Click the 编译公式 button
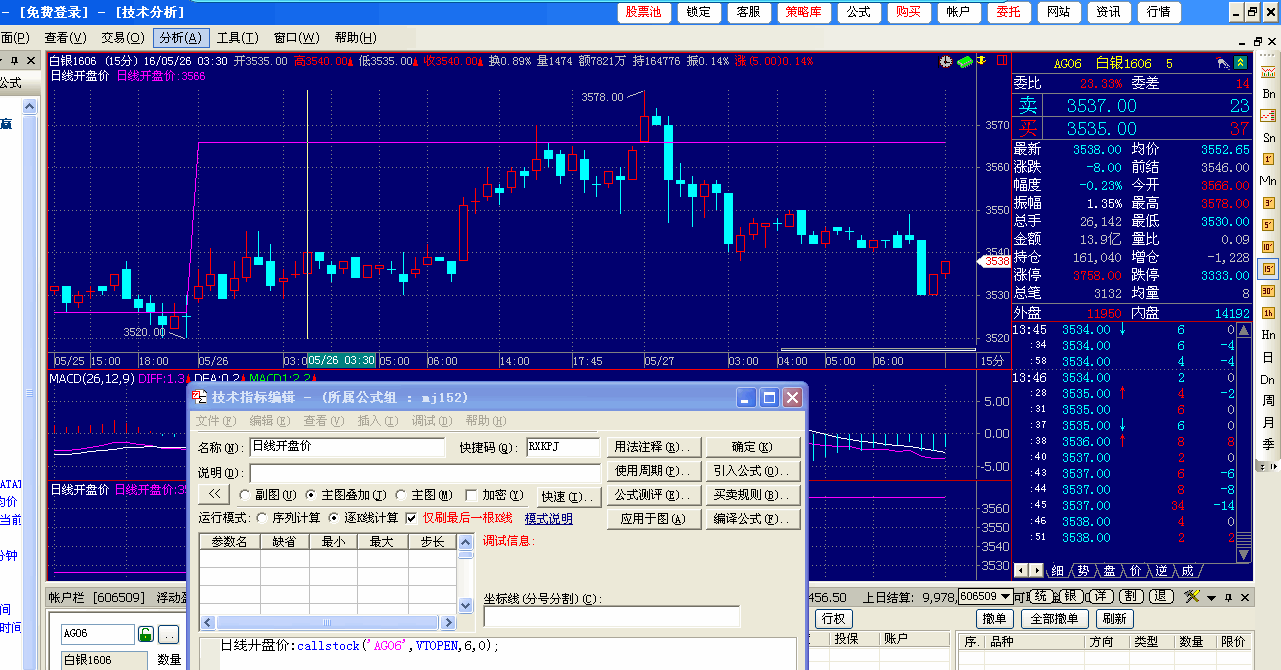Screen dimensions: 1281x670 [x=744, y=519]
